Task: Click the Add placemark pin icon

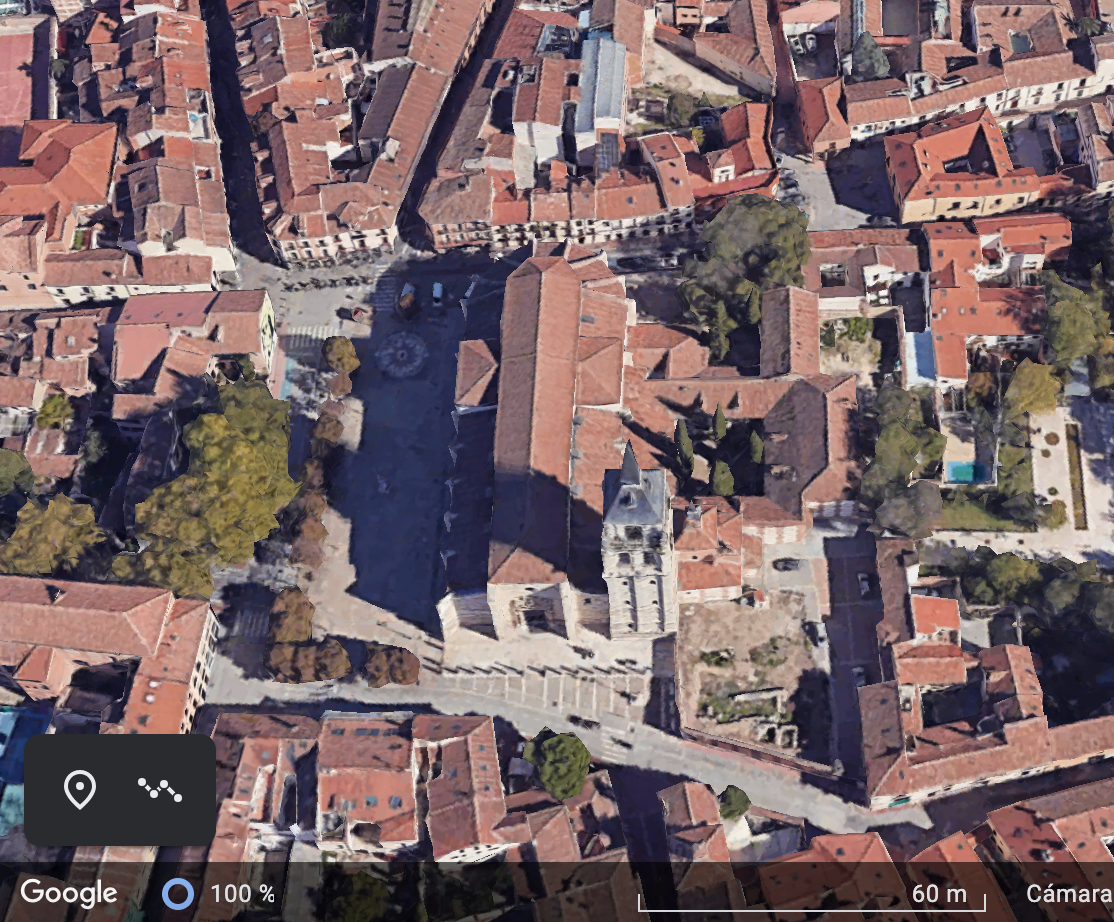Action: (80, 790)
